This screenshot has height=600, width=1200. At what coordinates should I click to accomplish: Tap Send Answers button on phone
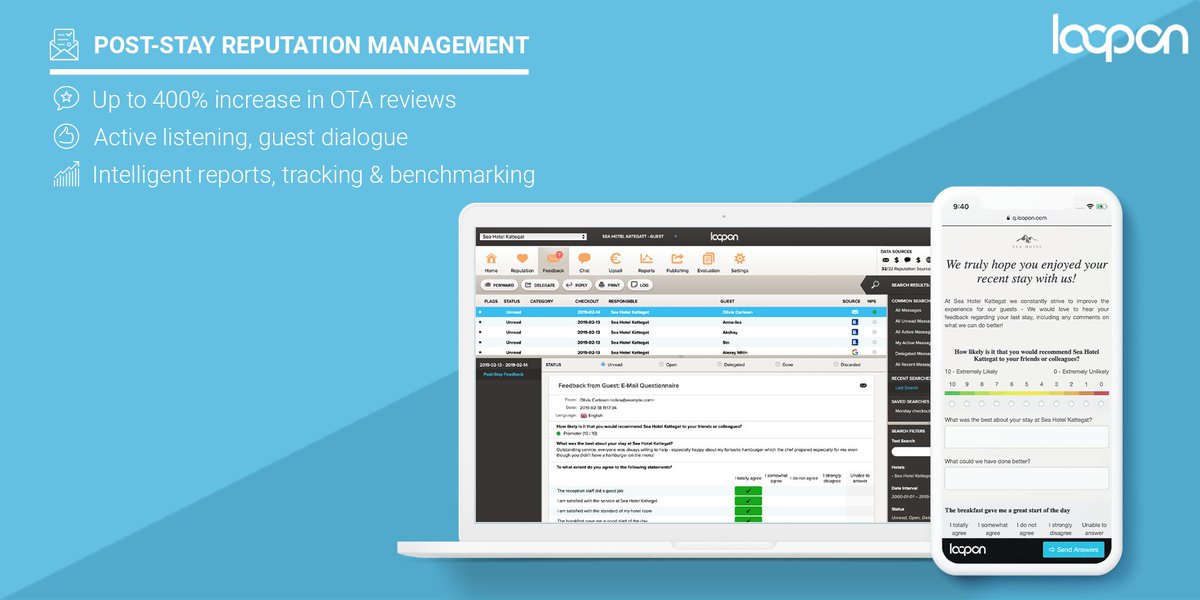[x=1075, y=550]
